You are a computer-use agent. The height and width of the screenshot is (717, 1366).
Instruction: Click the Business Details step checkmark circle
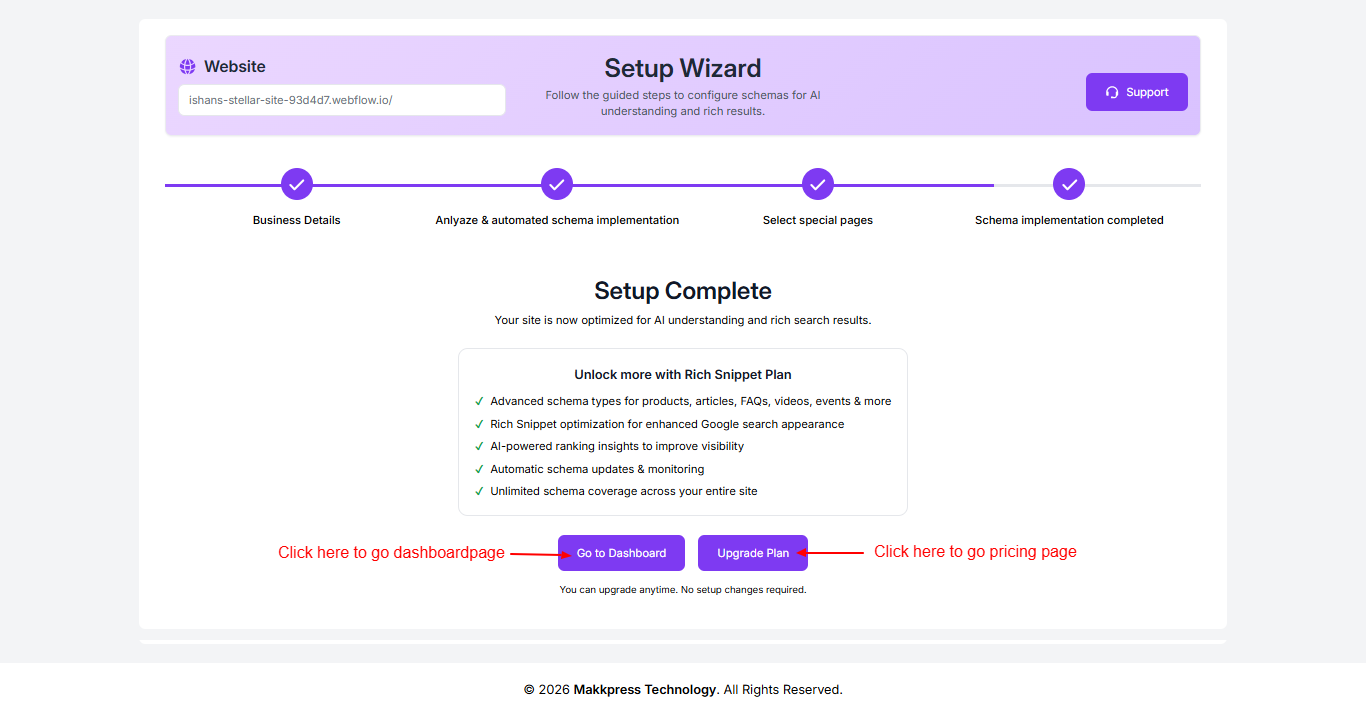[x=297, y=184]
